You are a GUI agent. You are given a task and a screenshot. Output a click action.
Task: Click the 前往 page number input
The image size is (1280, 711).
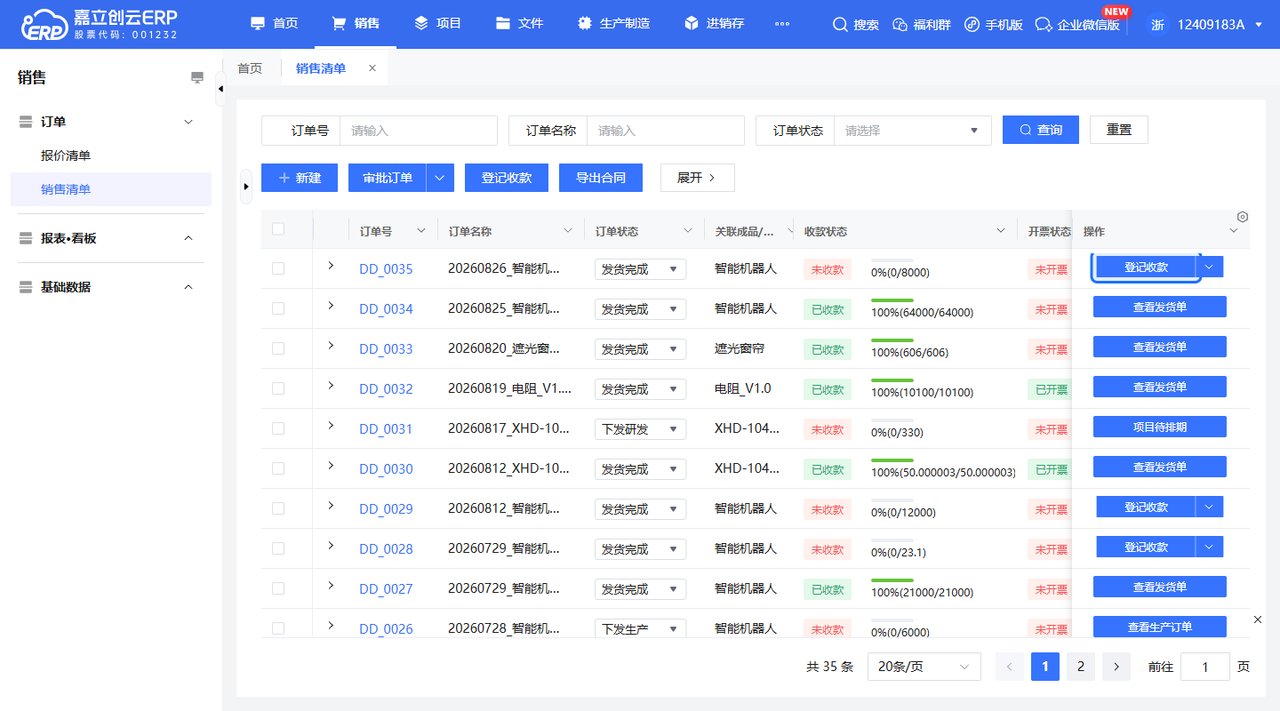(x=1205, y=667)
